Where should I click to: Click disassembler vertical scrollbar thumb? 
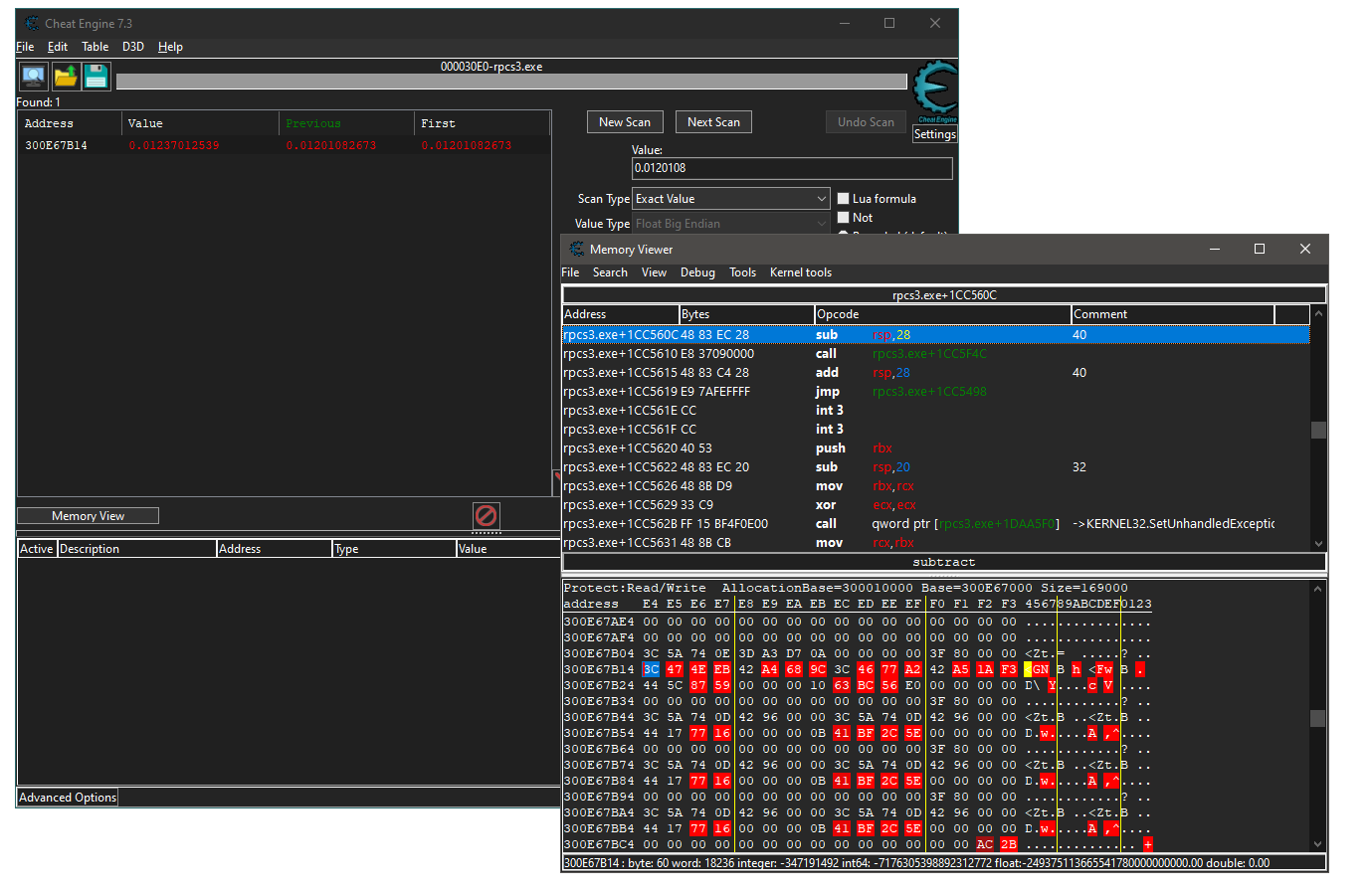tap(1318, 430)
